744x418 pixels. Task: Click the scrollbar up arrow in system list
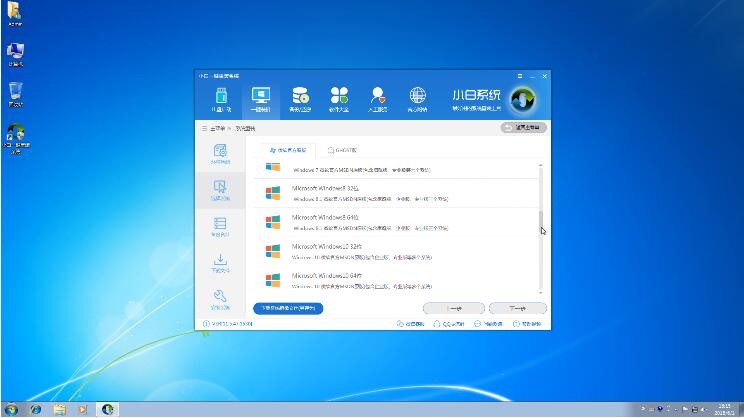pos(540,166)
